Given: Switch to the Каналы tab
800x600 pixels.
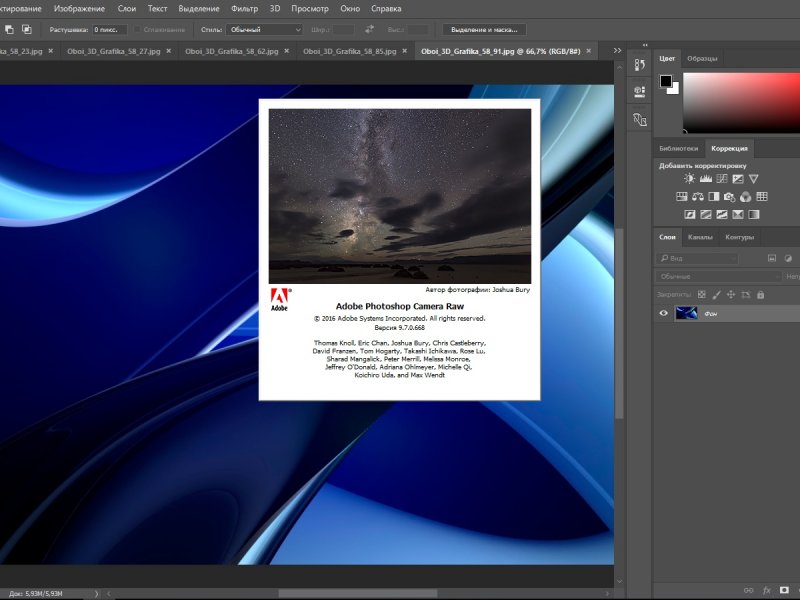Looking at the screenshot, I should (700, 237).
